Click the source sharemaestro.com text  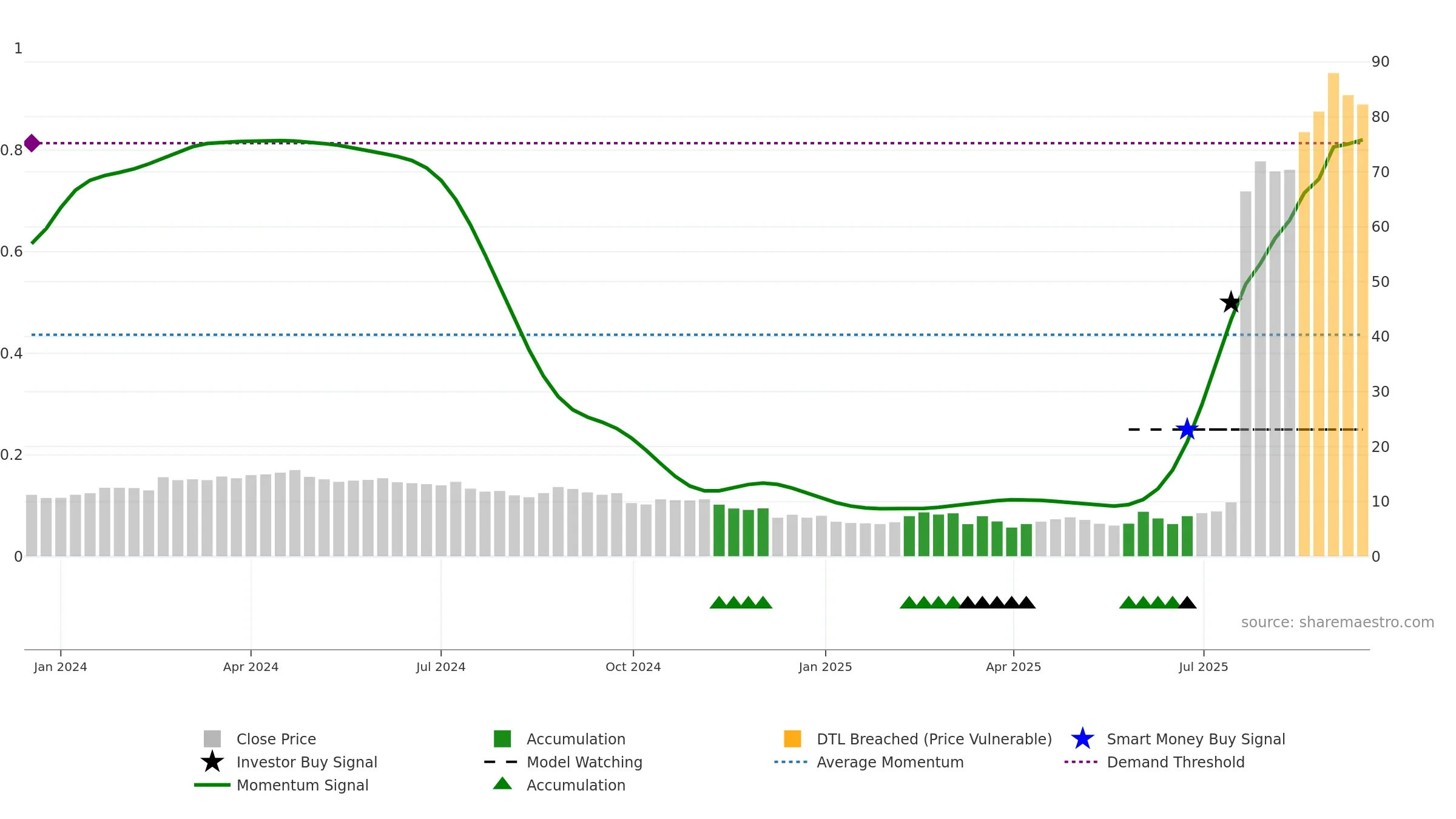(1338, 622)
